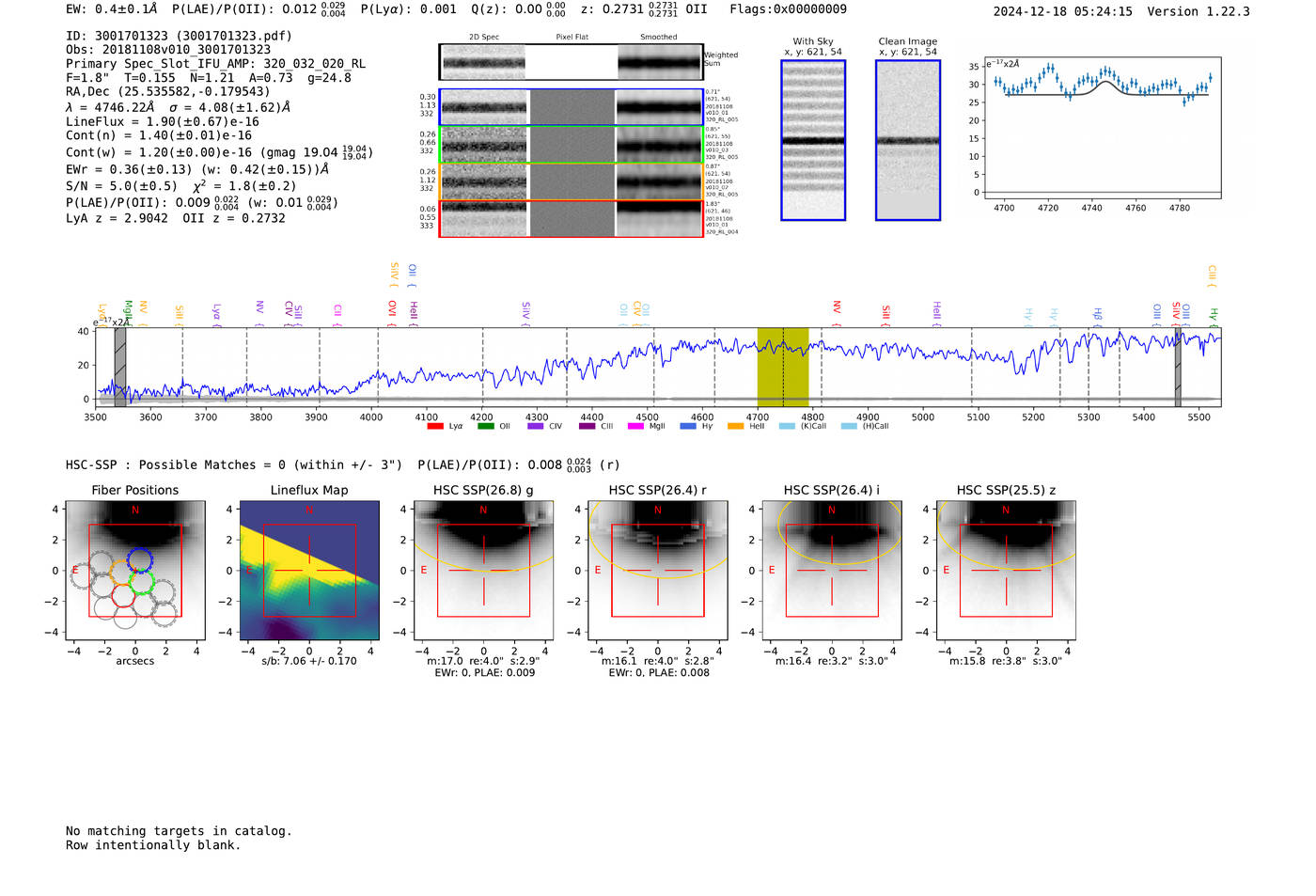Click the "Flags:0x00000009" header text

pos(788,9)
